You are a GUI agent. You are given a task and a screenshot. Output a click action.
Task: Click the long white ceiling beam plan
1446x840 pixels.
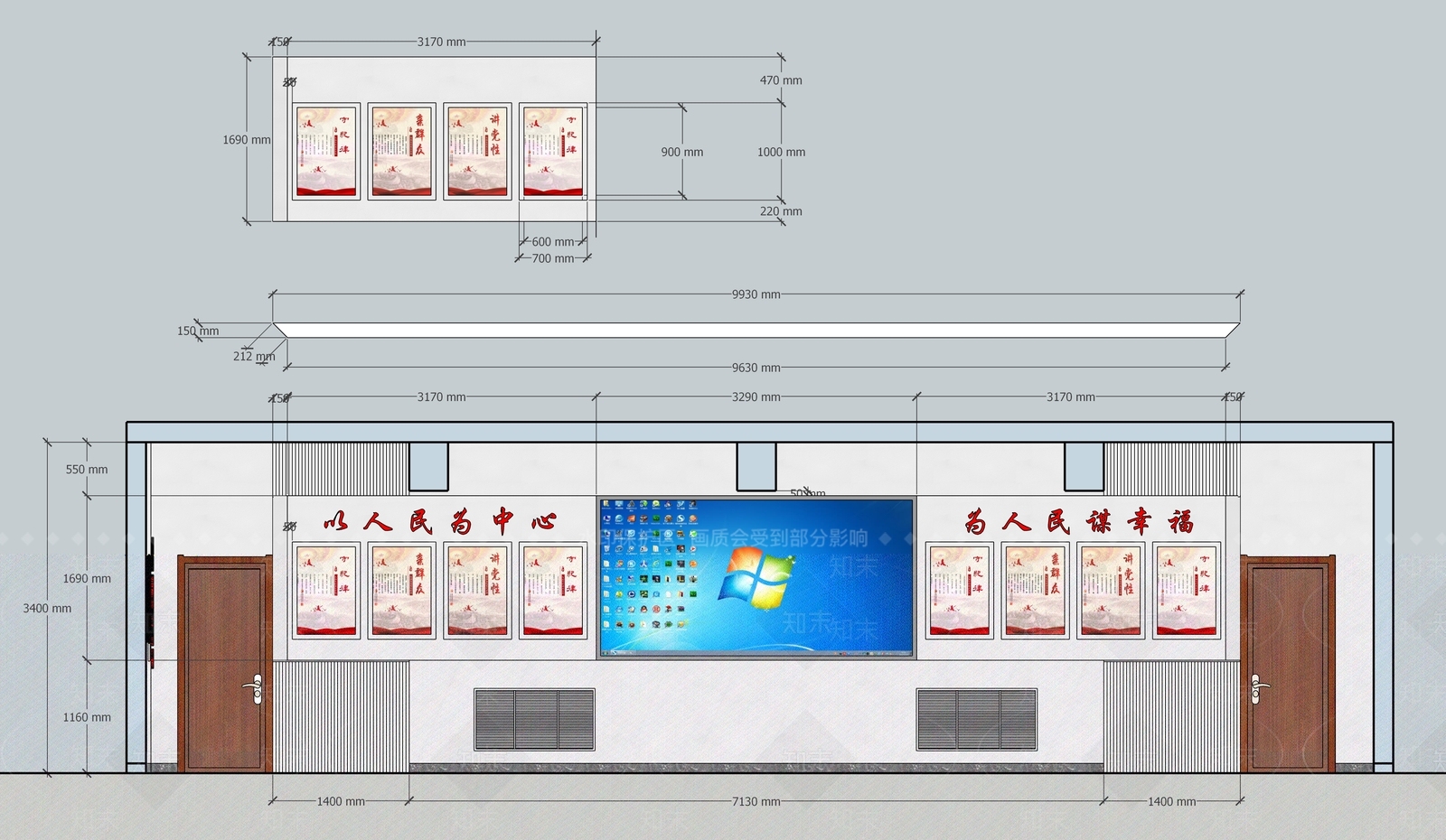point(756,331)
